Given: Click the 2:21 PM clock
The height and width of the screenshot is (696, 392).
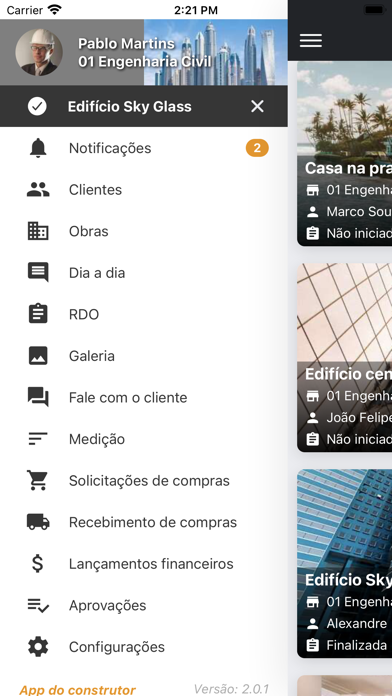Looking at the screenshot, I should [x=196, y=10].
